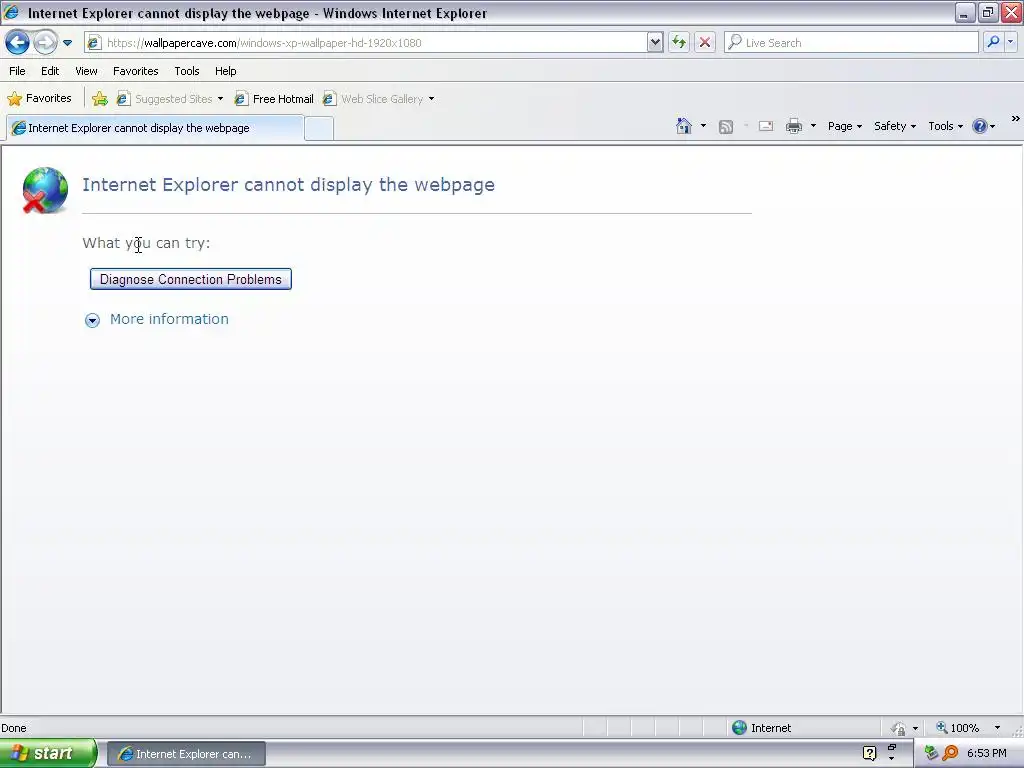The width and height of the screenshot is (1024, 768).
Task: Expand More information arrow icon
Action: [x=92, y=320]
